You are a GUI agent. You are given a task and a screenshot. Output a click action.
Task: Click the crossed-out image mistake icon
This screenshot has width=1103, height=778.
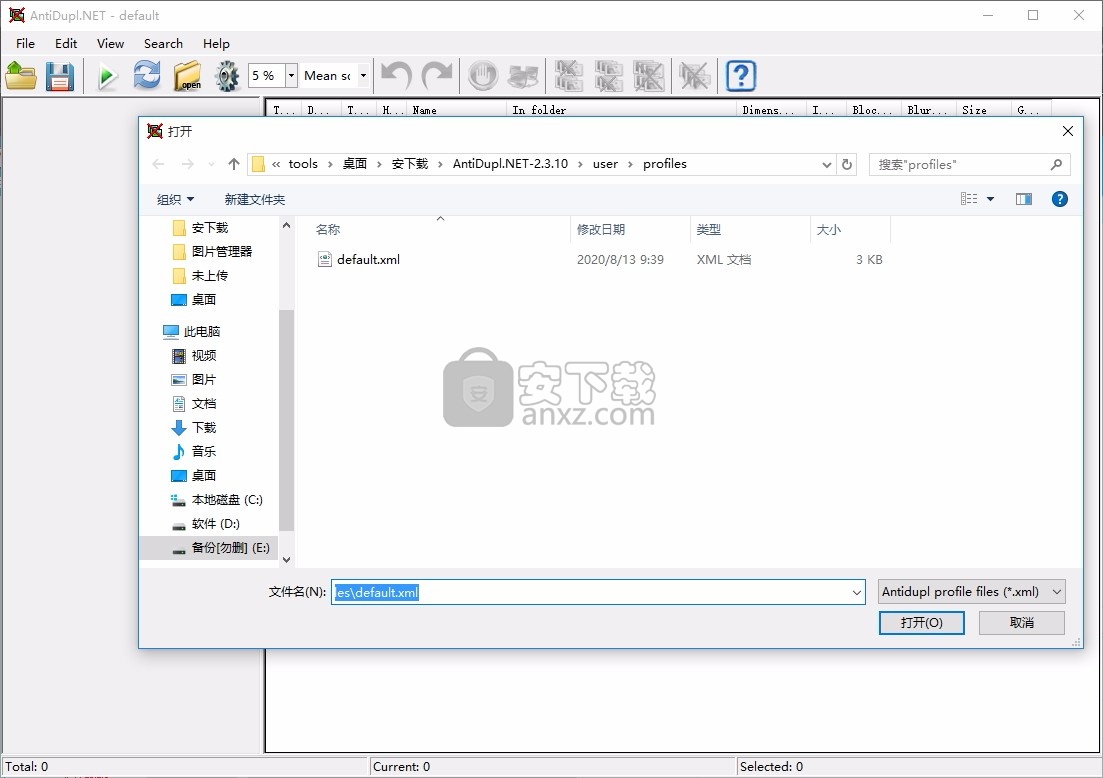[x=694, y=75]
